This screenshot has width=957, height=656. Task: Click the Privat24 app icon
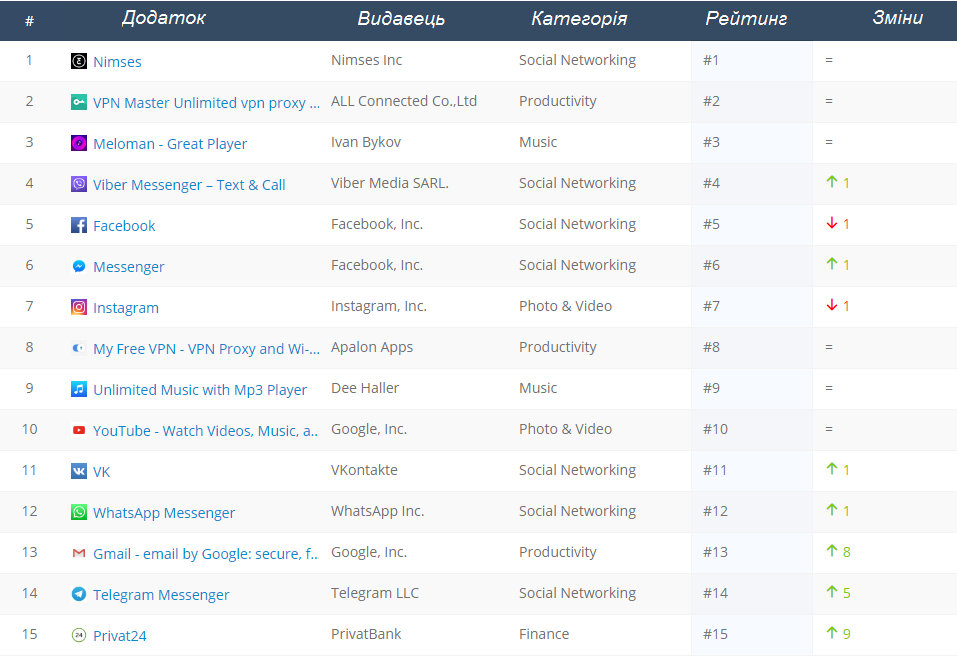[79, 635]
